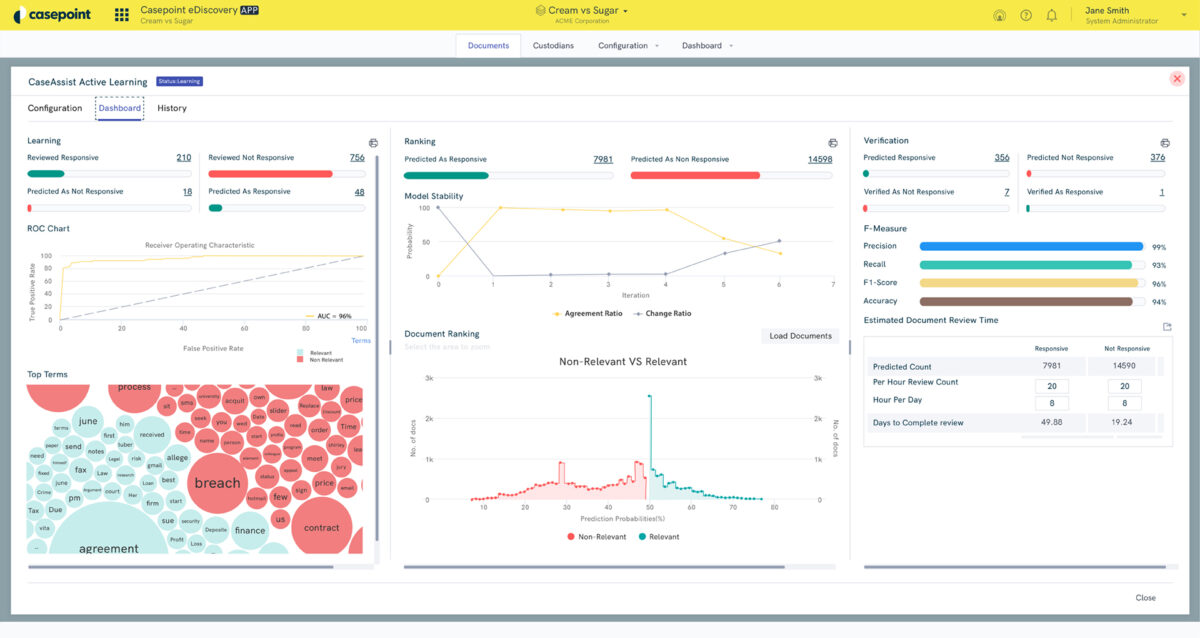This screenshot has width=1200, height=638.
Task: Open the Configuration dropdown in the navigation bar
Action: pos(627,45)
